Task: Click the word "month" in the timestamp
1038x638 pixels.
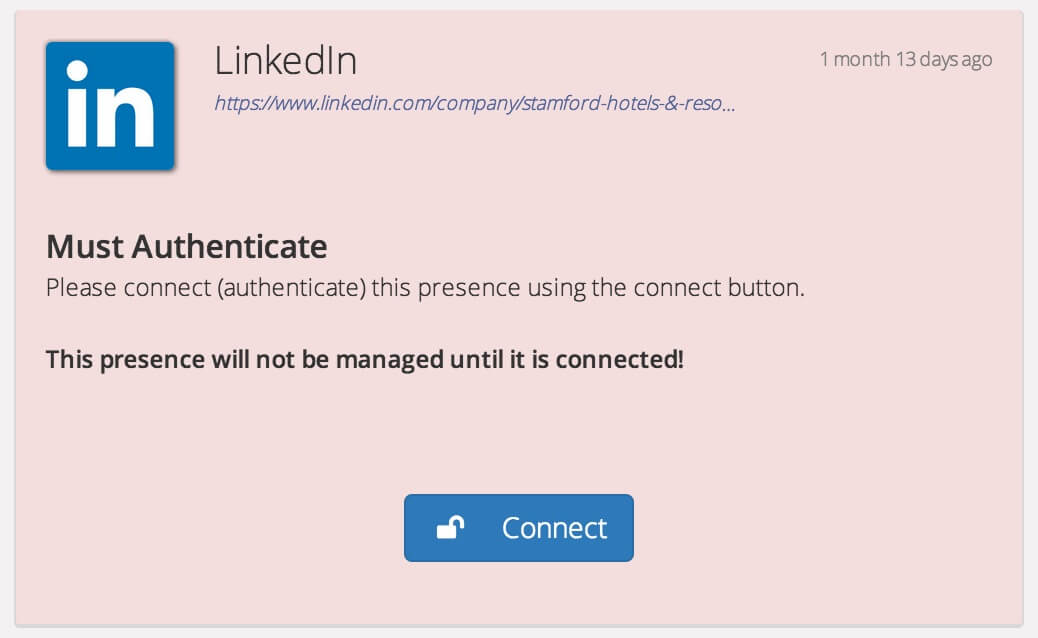Action: click(861, 60)
